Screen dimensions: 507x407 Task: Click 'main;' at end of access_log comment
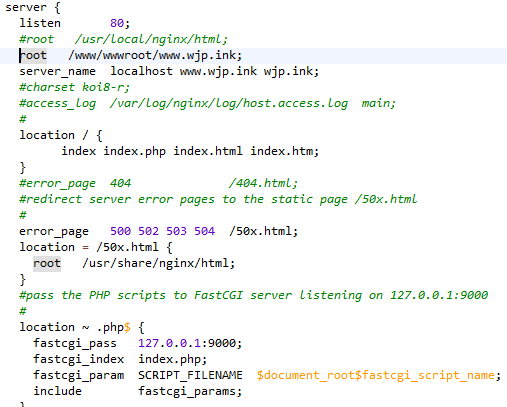(x=378, y=103)
